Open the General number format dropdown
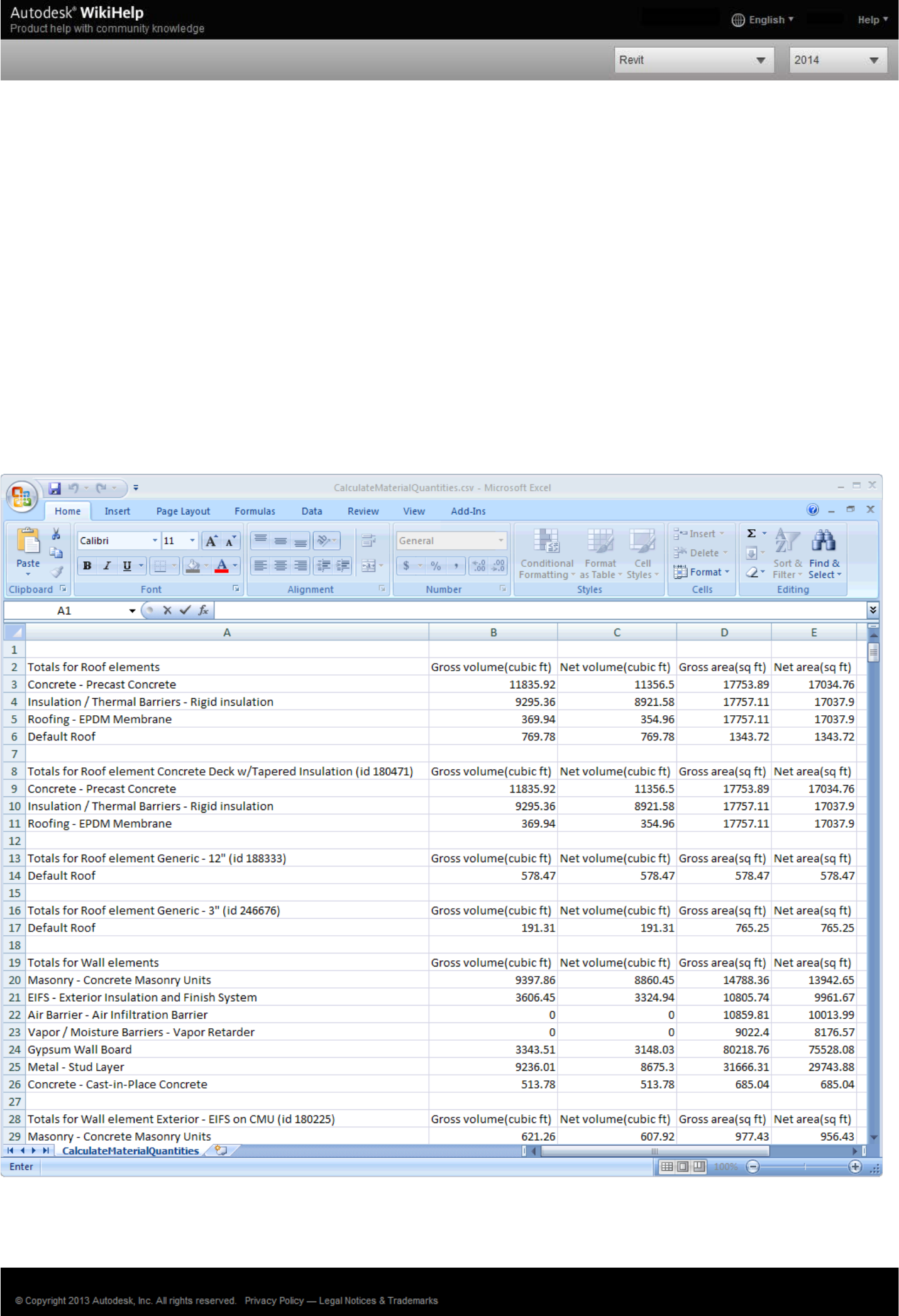This screenshot has width=899, height=1316. (x=501, y=540)
